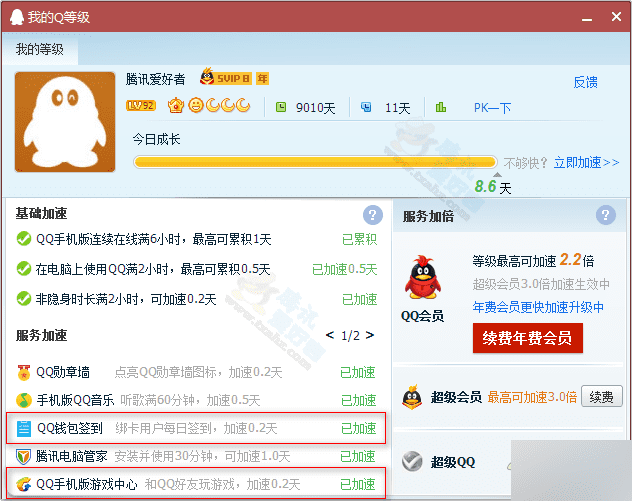
Task: Click 最高可加速3.0倍 orange text
Action: [532, 397]
